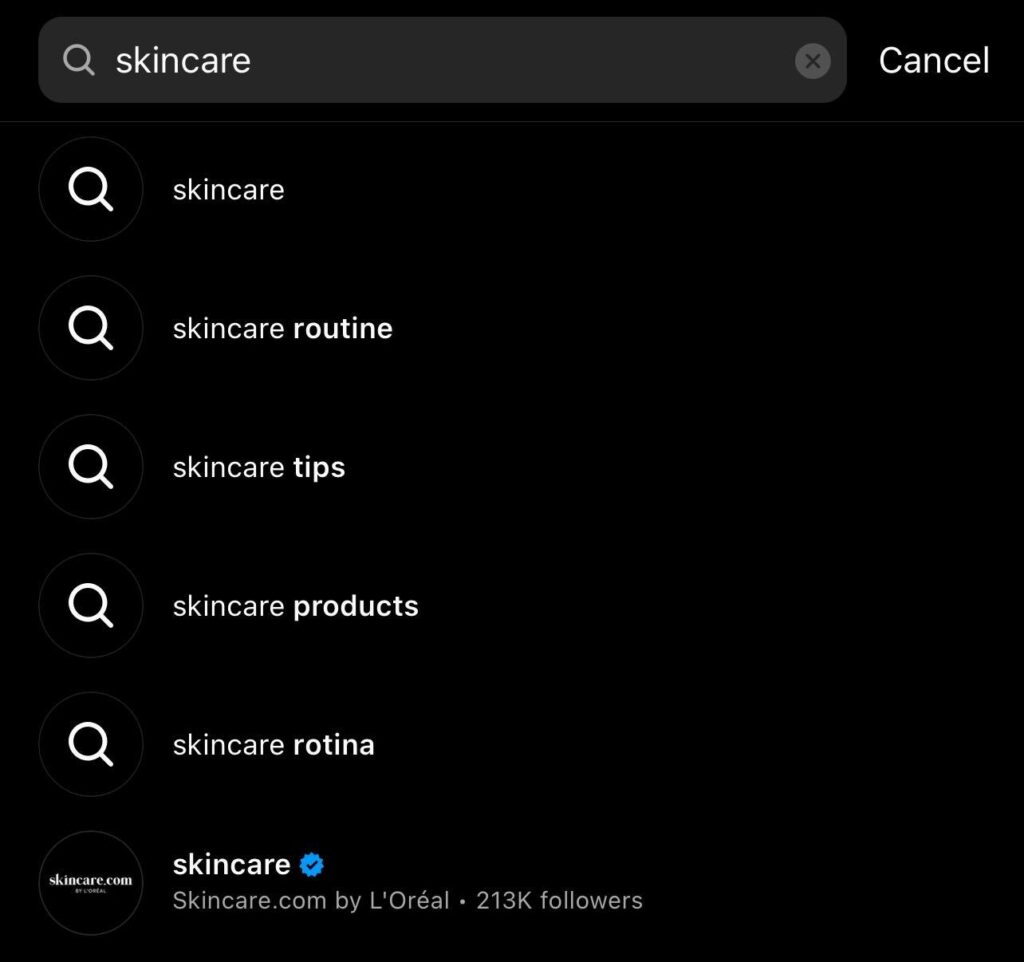Viewport: 1024px width, 962px height.
Task: Open the skincare.com verified account result
Action: click(230, 864)
